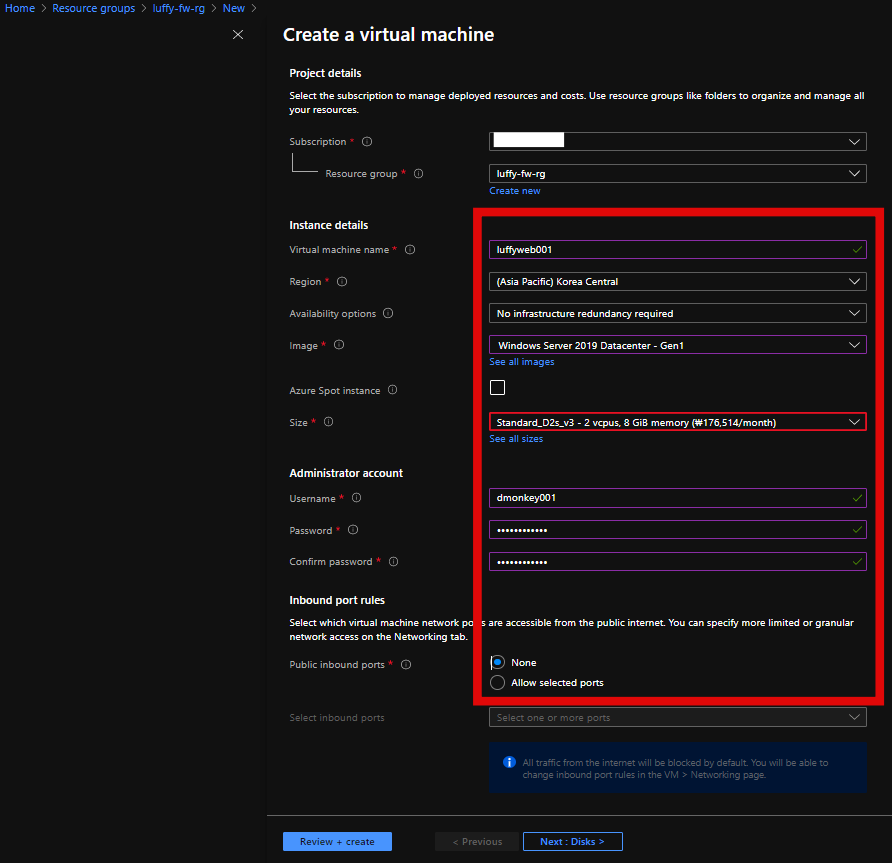Click the Username info icon
Viewport: 892px width, 863px height.
[x=357, y=498]
